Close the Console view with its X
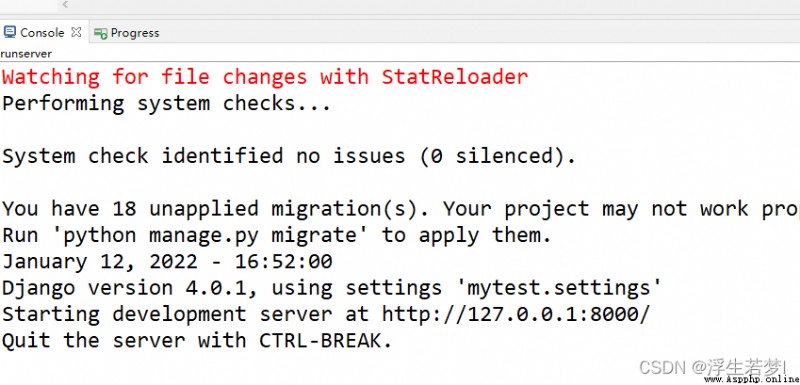800x385 pixels. (76, 32)
